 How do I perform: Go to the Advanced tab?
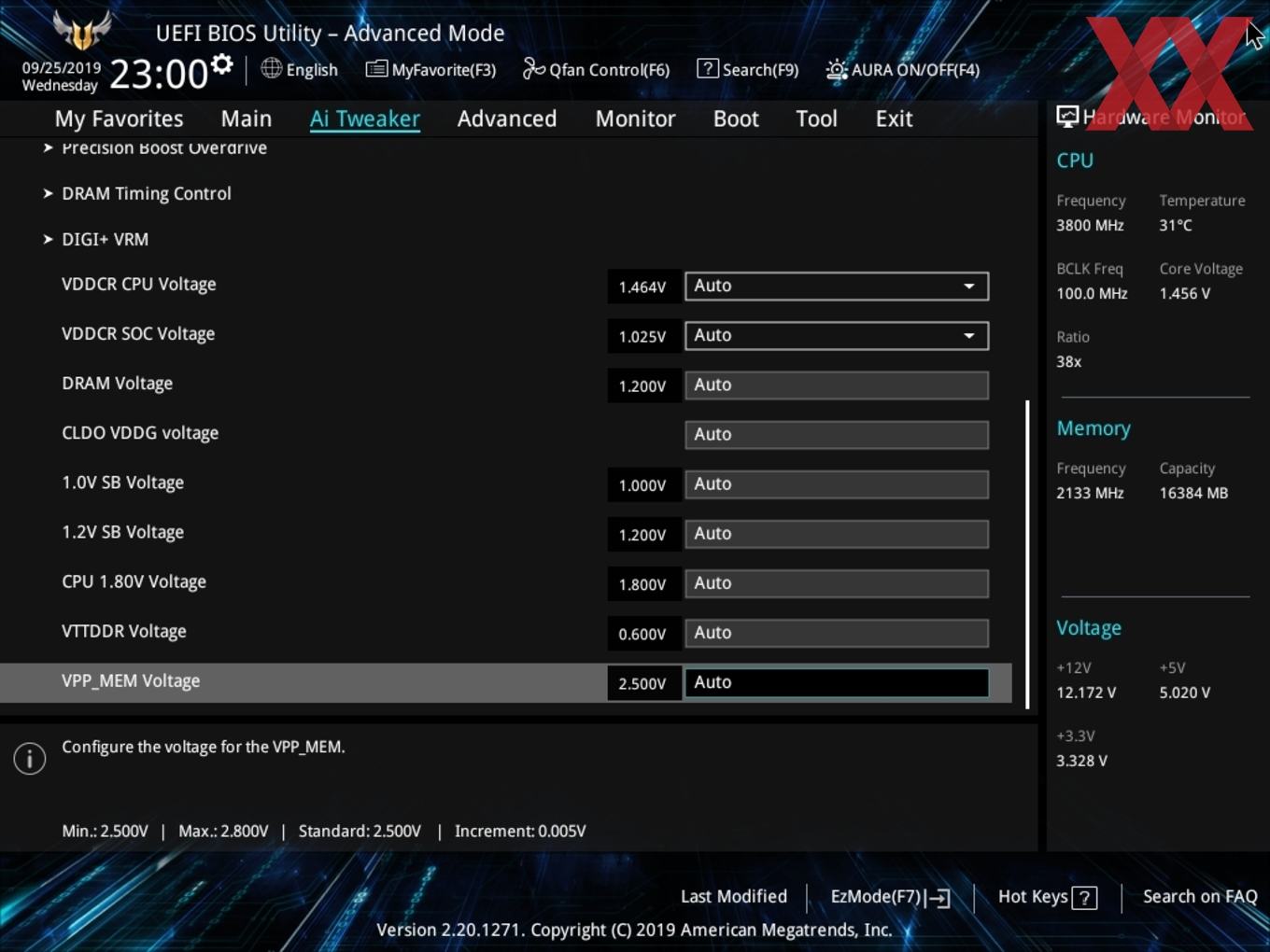point(507,119)
